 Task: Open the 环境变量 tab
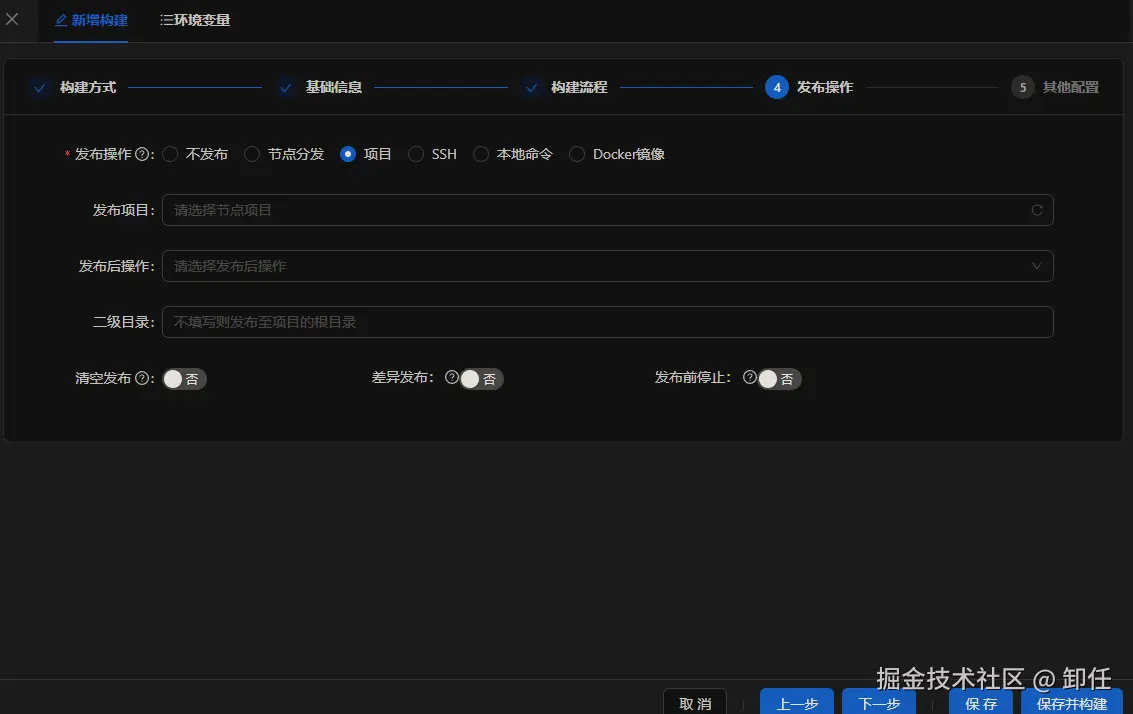194,20
